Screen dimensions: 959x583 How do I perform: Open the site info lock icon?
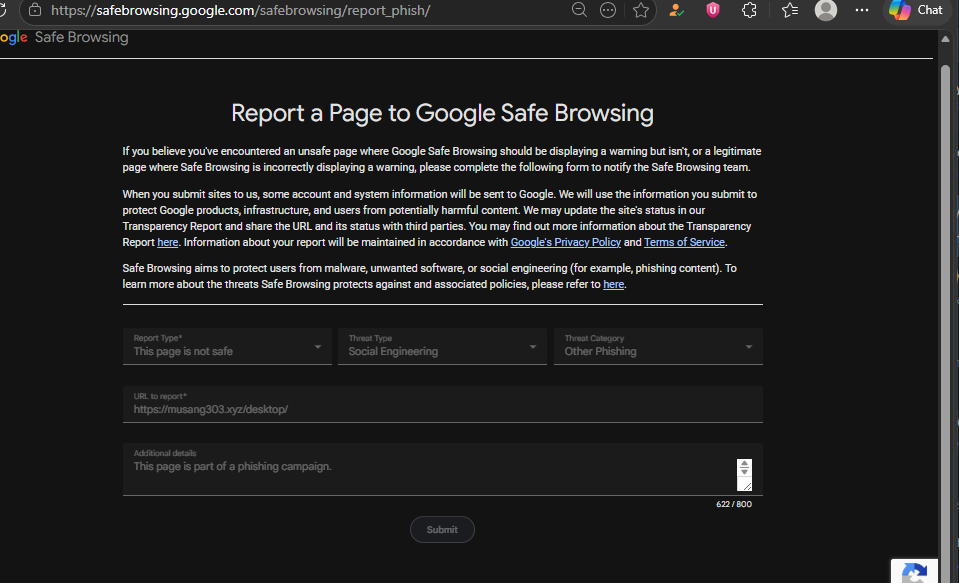coord(35,10)
